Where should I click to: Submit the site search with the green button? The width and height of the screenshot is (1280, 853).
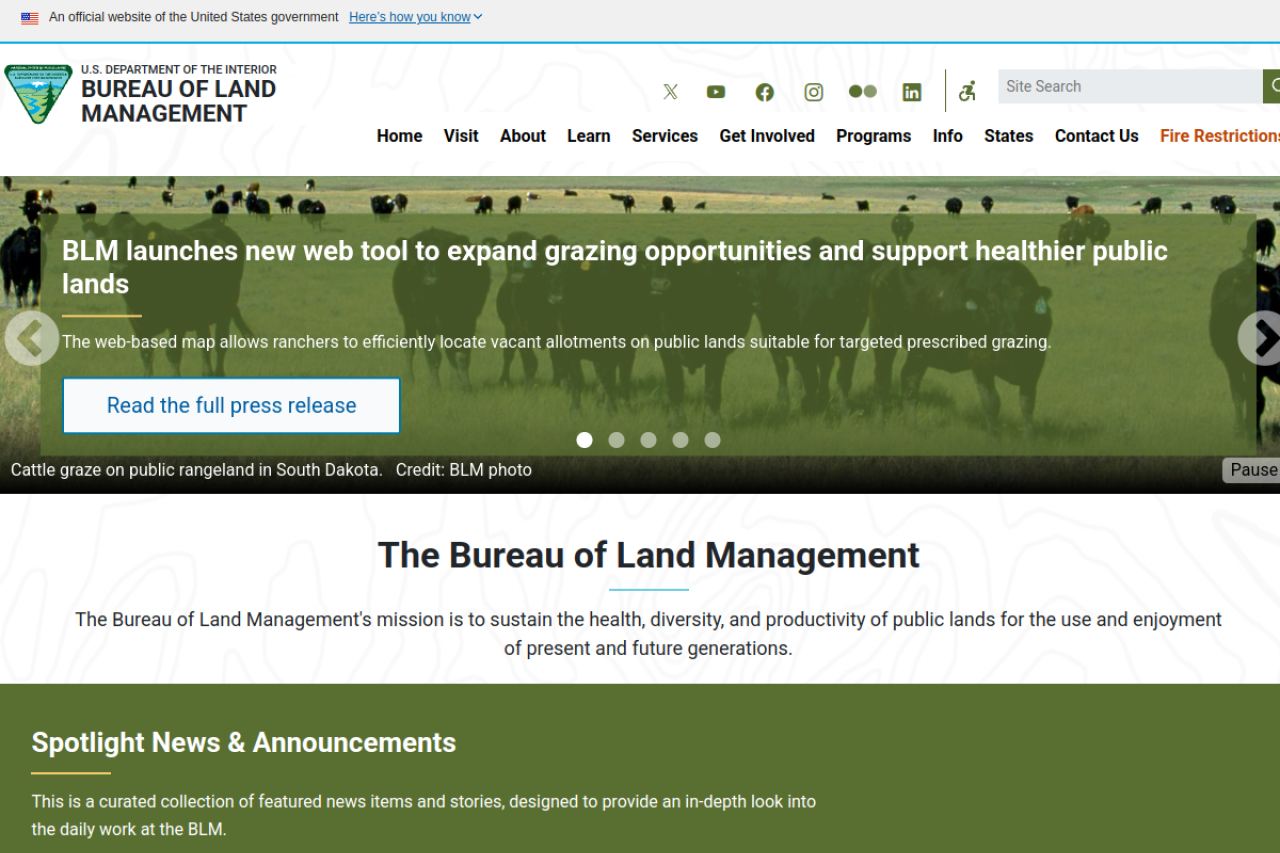point(1272,87)
